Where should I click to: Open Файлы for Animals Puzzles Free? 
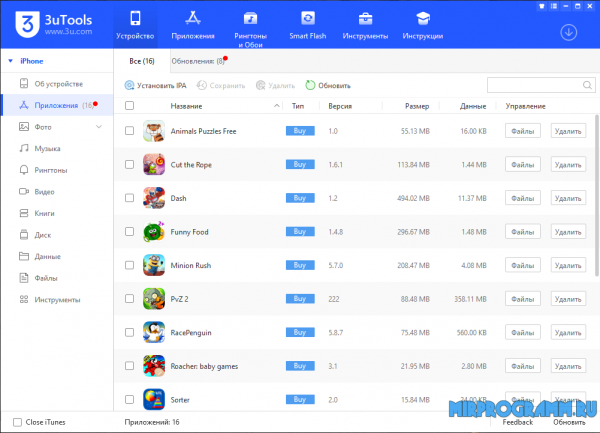click(x=522, y=131)
